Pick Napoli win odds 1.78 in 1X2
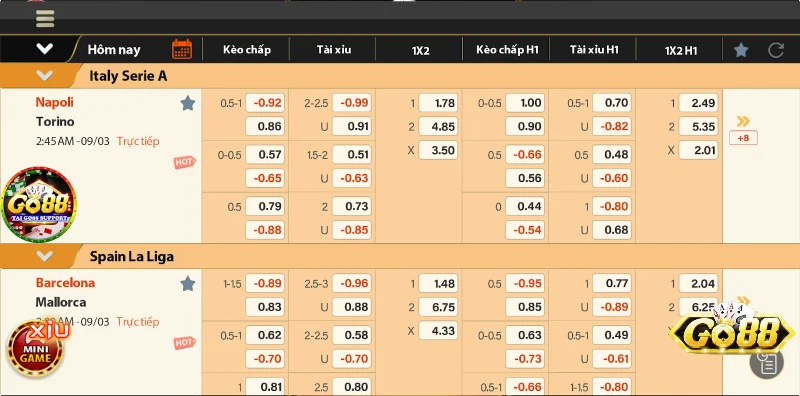 [438, 103]
